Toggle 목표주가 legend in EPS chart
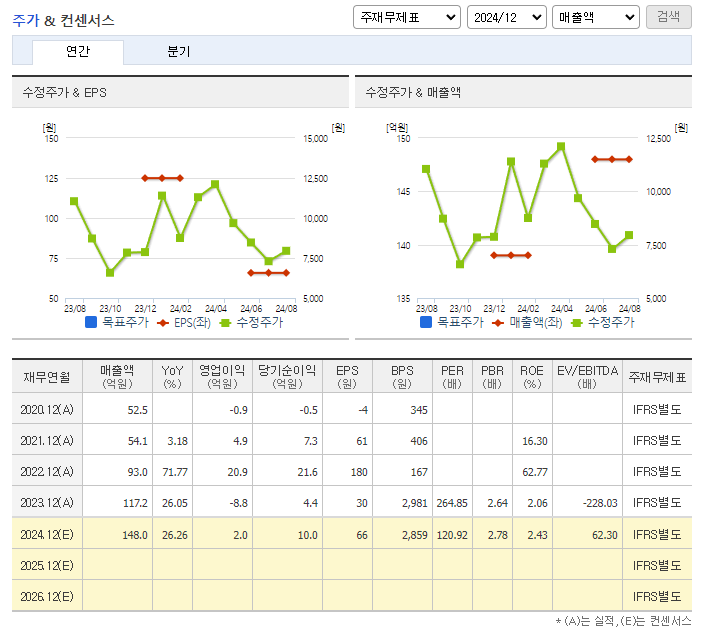 click(x=117, y=322)
